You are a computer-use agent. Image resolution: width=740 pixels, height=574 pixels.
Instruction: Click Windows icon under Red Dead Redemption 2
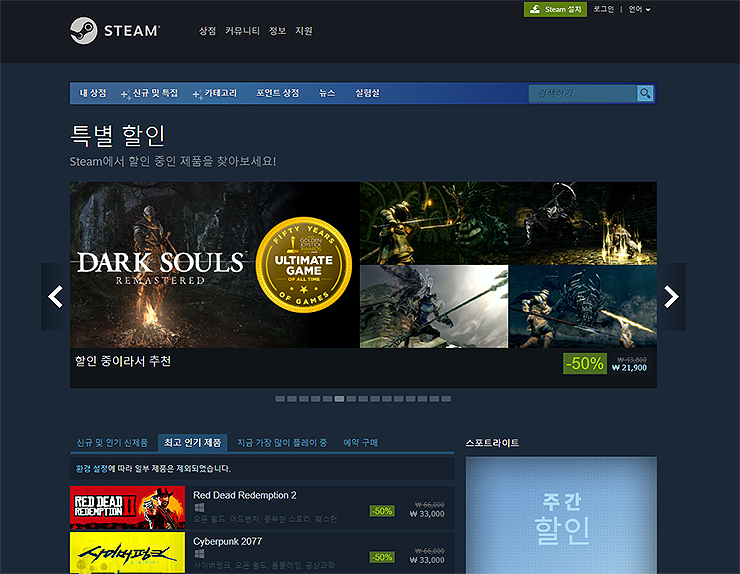pyautogui.click(x=199, y=507)
